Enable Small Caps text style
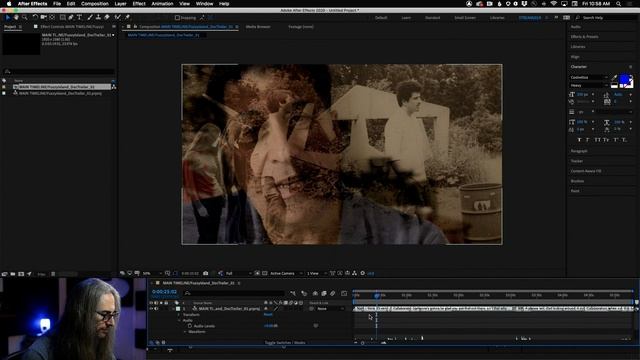 (x=606, y=140)
